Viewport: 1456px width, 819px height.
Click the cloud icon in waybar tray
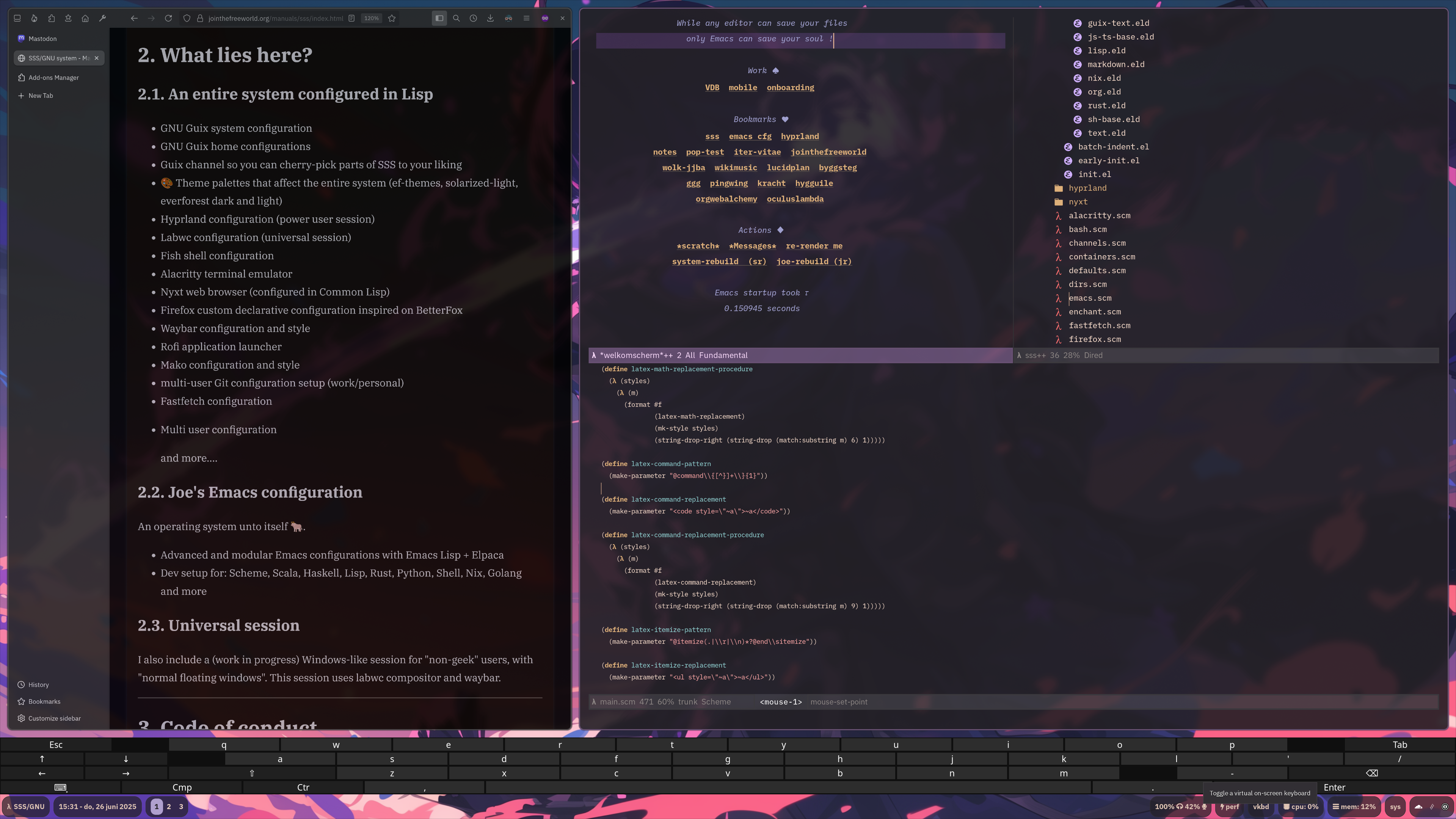1418,806
